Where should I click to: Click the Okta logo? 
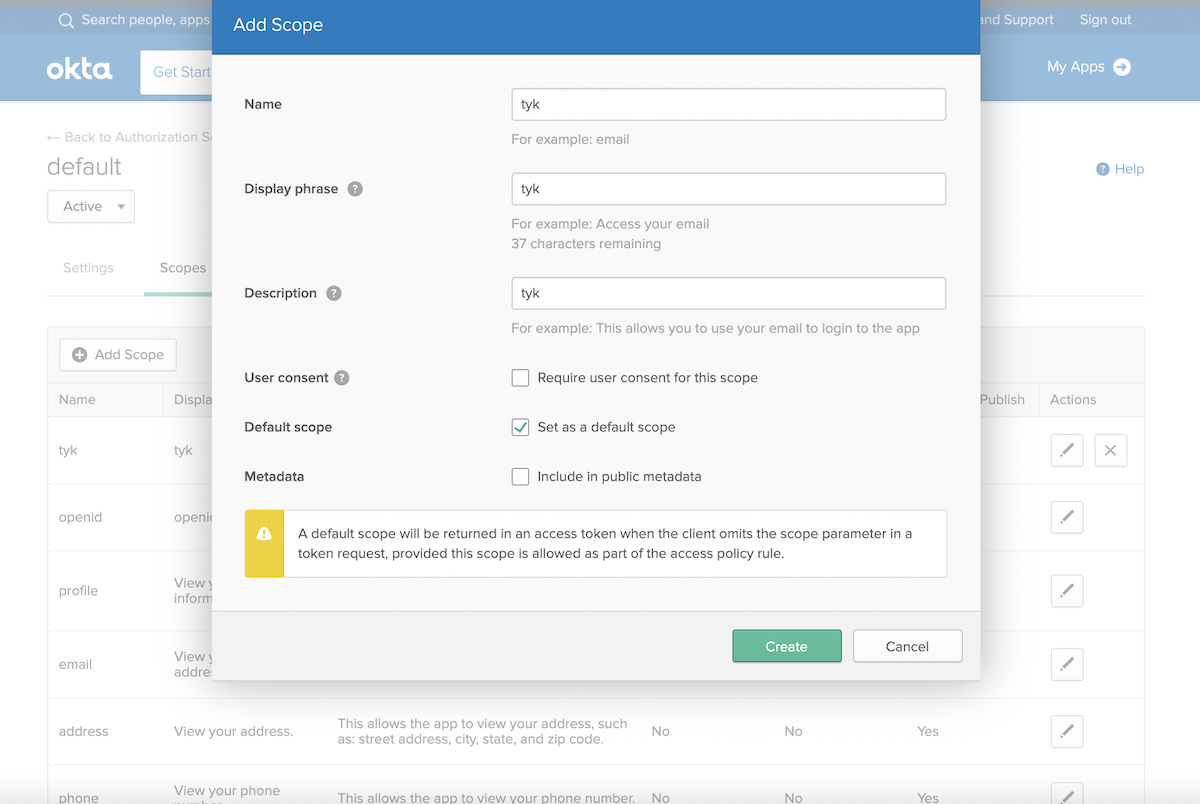tap(80, 69)
